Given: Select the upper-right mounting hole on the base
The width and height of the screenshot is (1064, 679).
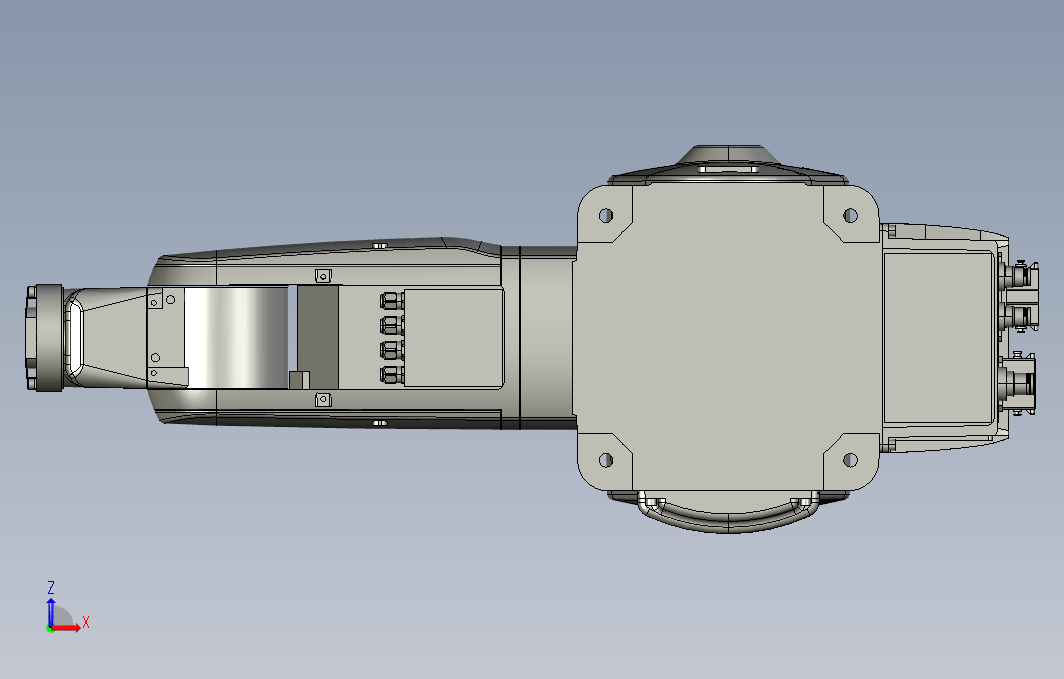Looking at the screenshot, I should [850, 216].
